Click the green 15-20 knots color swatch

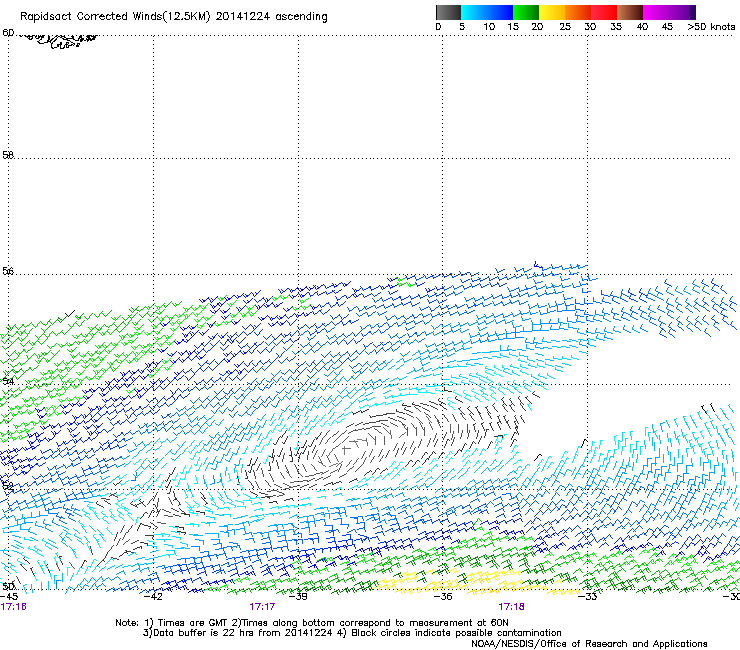tap(526, 12)
